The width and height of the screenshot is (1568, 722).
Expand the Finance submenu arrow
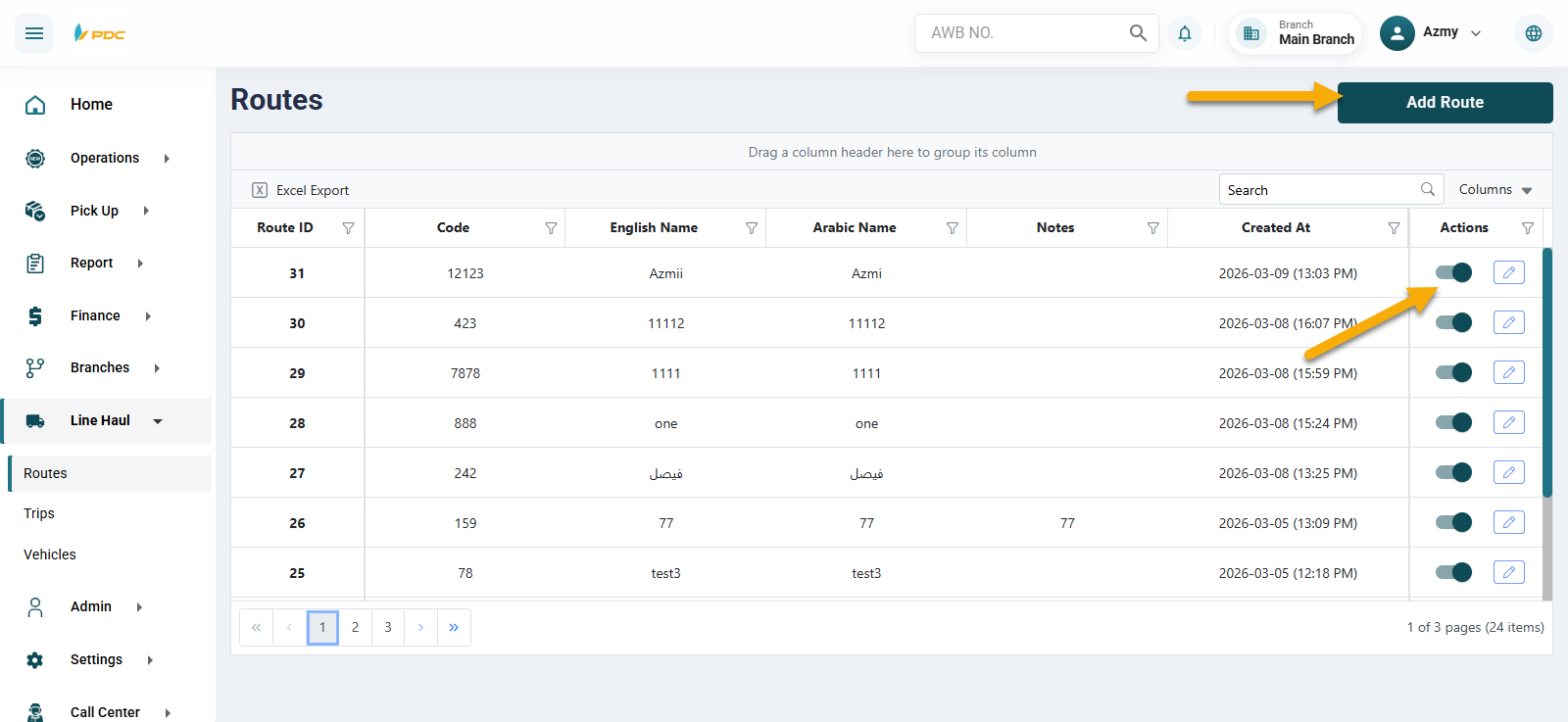pyautogui.click(x=148, y=316)
